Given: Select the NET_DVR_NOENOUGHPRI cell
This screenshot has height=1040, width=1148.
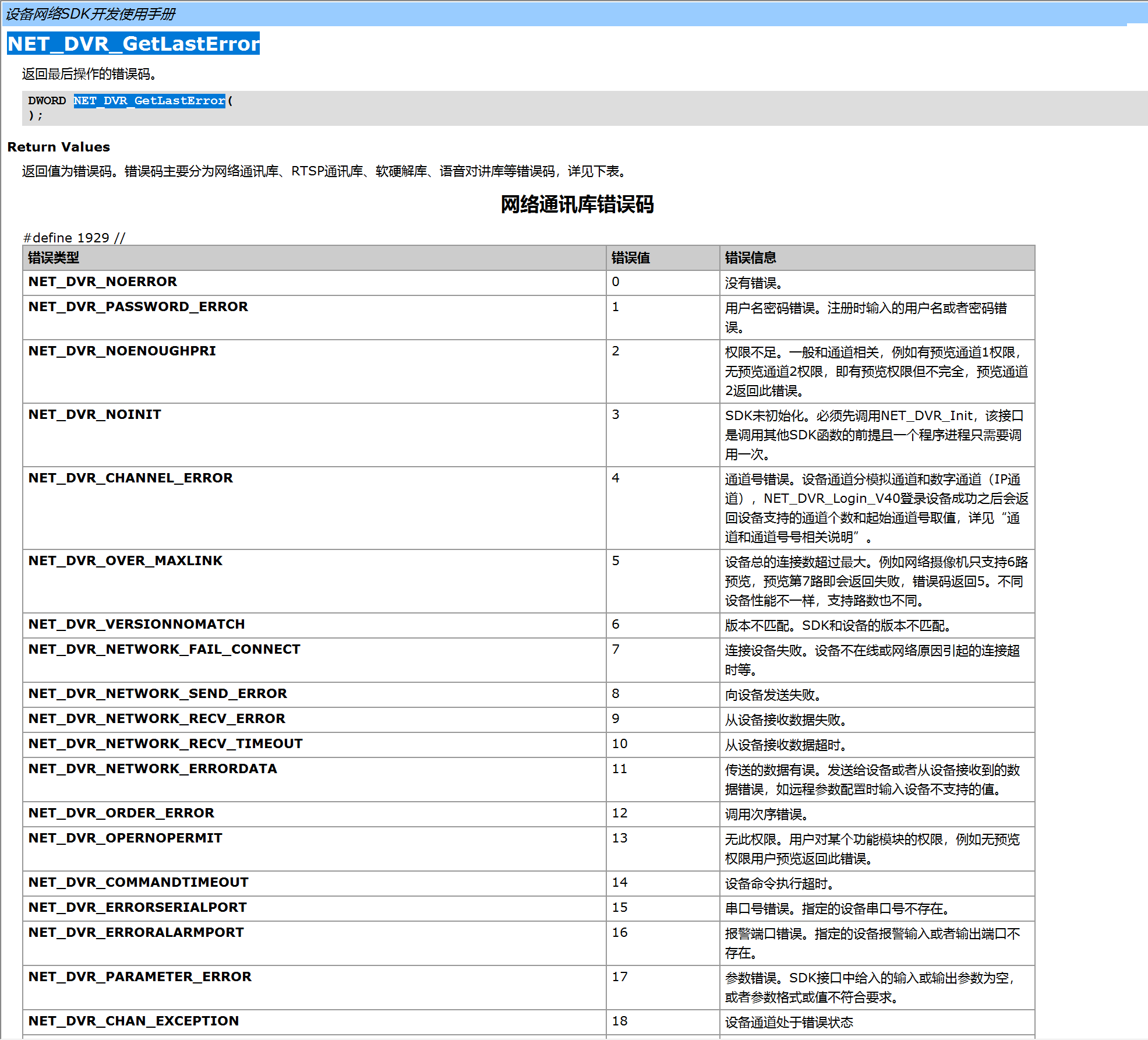Looking at the screenshot, I should (315, 372).
